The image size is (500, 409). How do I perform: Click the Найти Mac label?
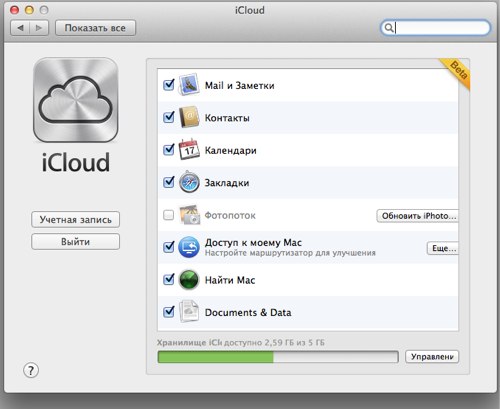tap(230, 280)
